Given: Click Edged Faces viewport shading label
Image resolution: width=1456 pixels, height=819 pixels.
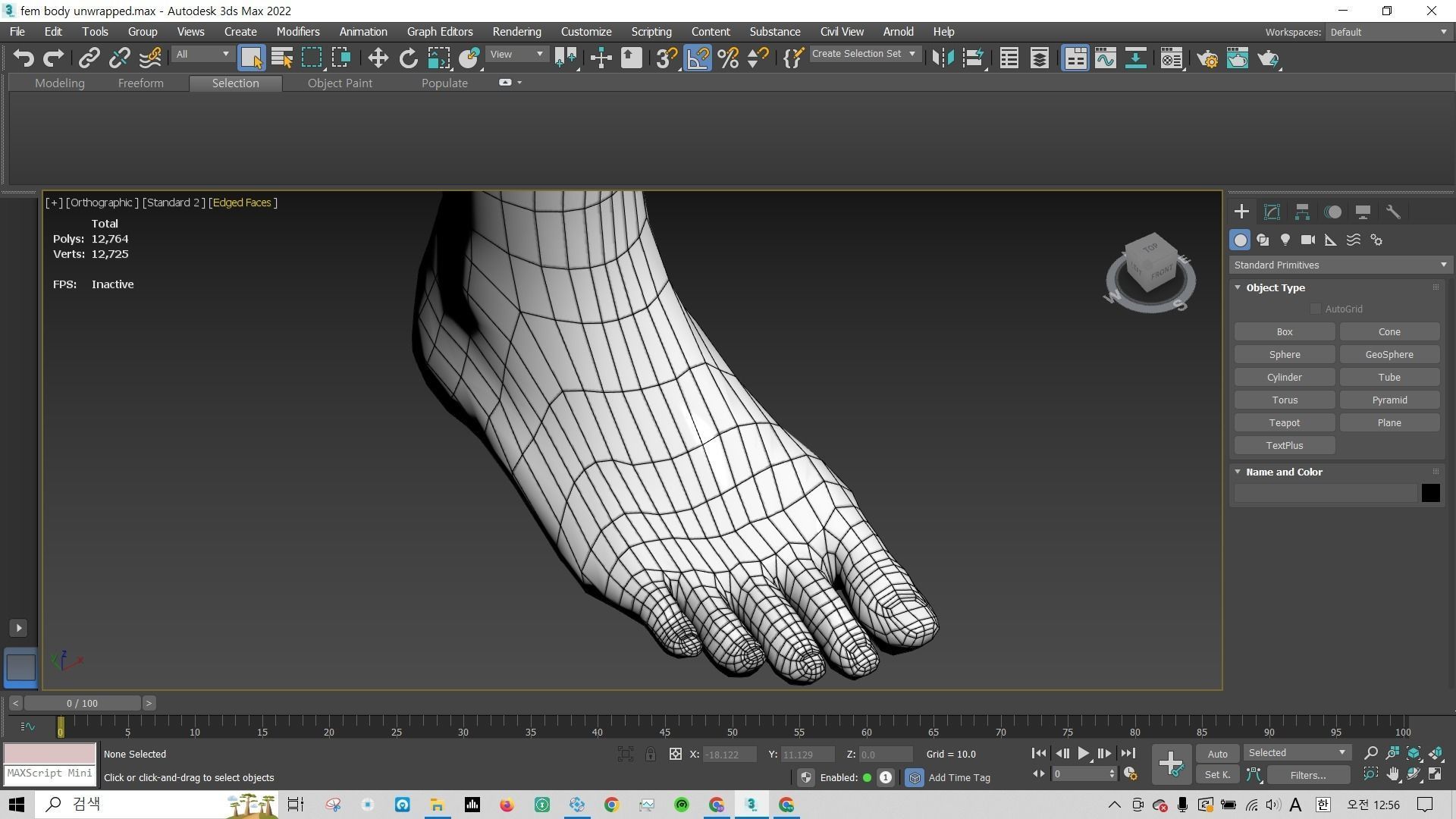Looking at the screenshot, I should click(x=242, y=202).
